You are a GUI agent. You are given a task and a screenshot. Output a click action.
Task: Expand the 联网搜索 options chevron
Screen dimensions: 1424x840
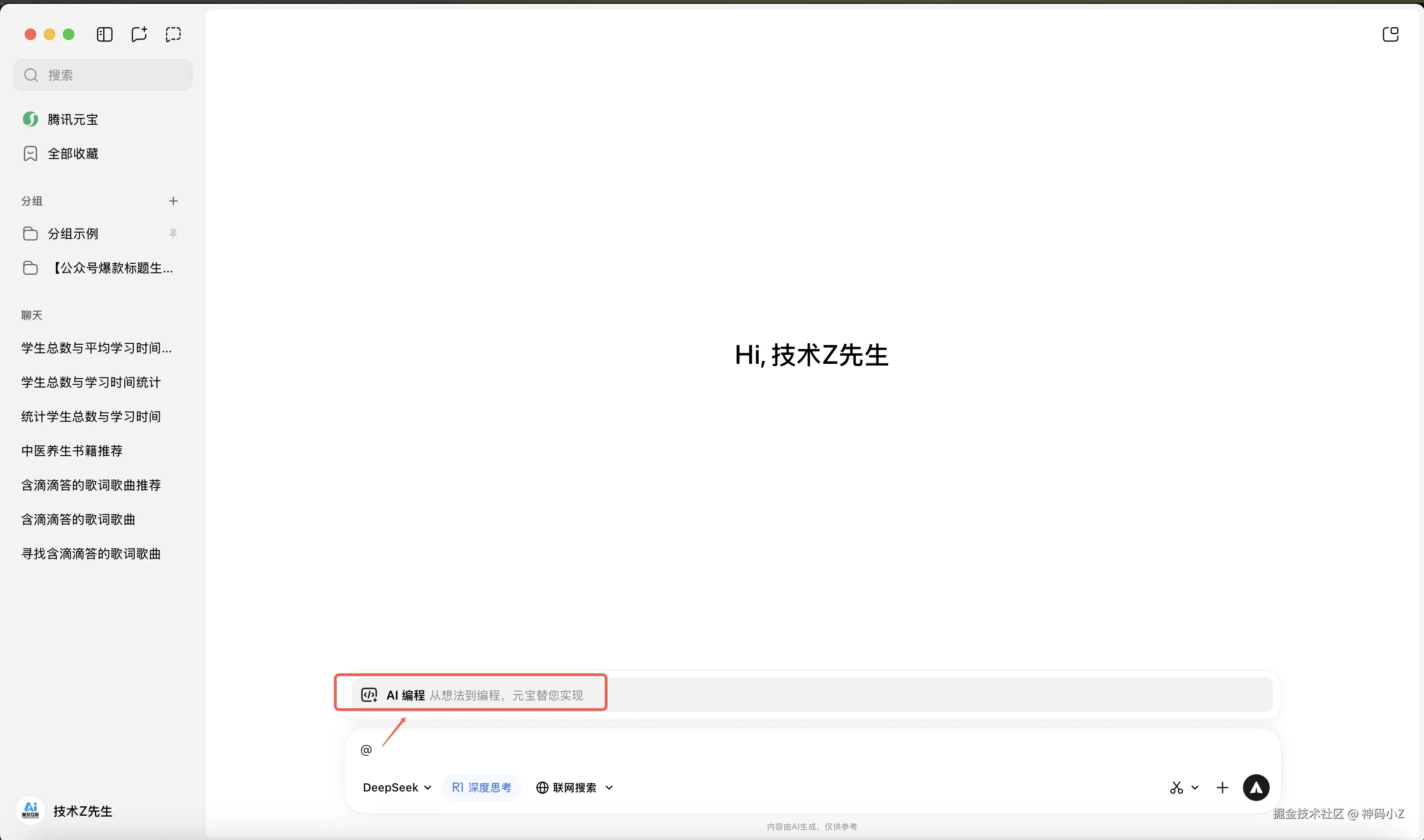(609, 787)
